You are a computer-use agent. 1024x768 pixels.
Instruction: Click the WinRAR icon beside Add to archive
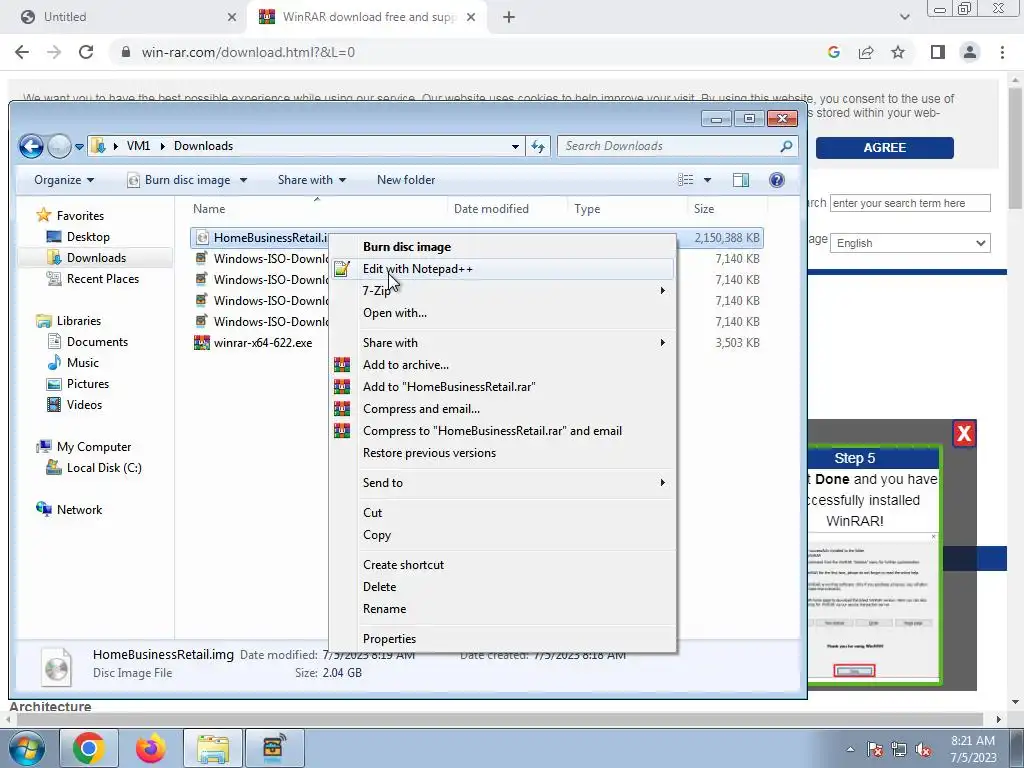[342, 364]
